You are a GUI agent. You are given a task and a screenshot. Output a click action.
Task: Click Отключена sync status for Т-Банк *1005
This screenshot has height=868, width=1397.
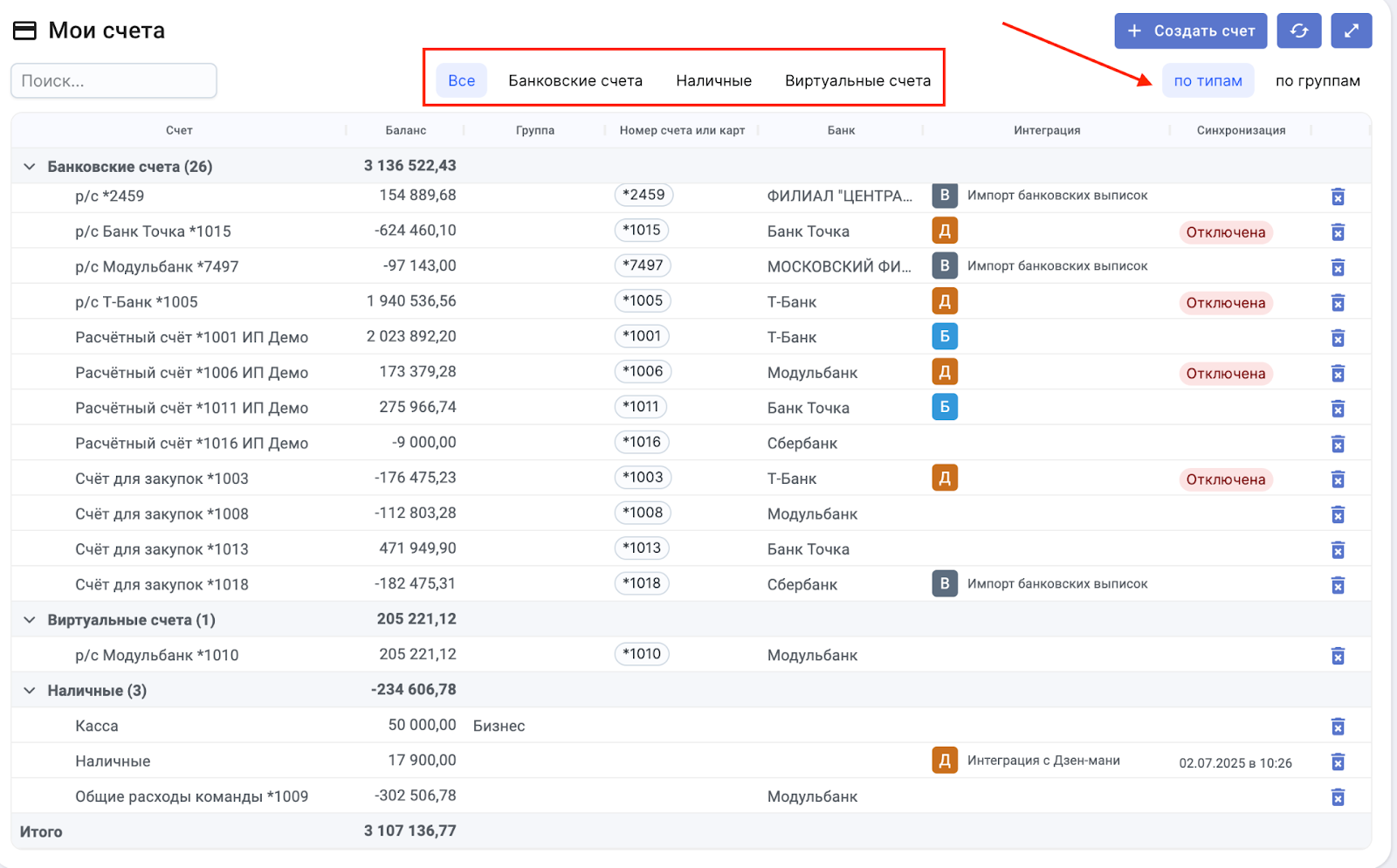click(x=1225, y=303)
